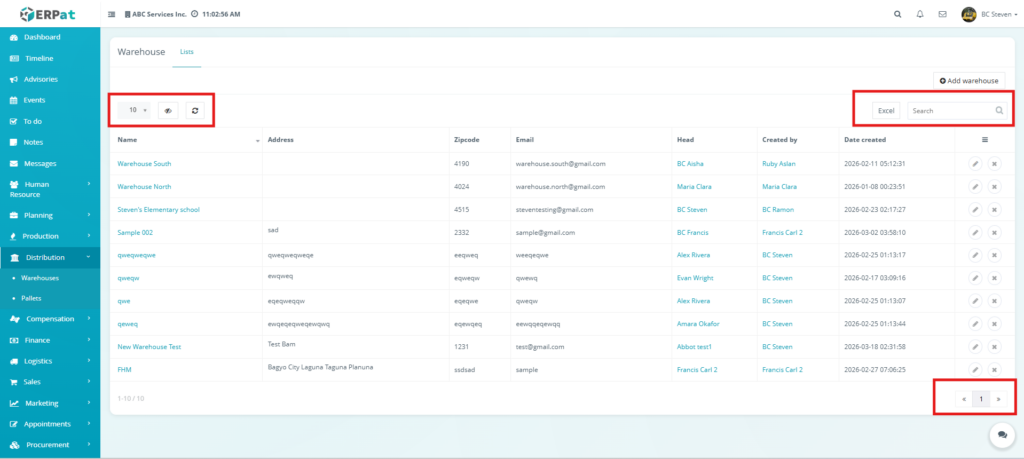Screen dimensions: 1024x459
Task: Click the Add warehouse button
Action: [x=969, y=80]
